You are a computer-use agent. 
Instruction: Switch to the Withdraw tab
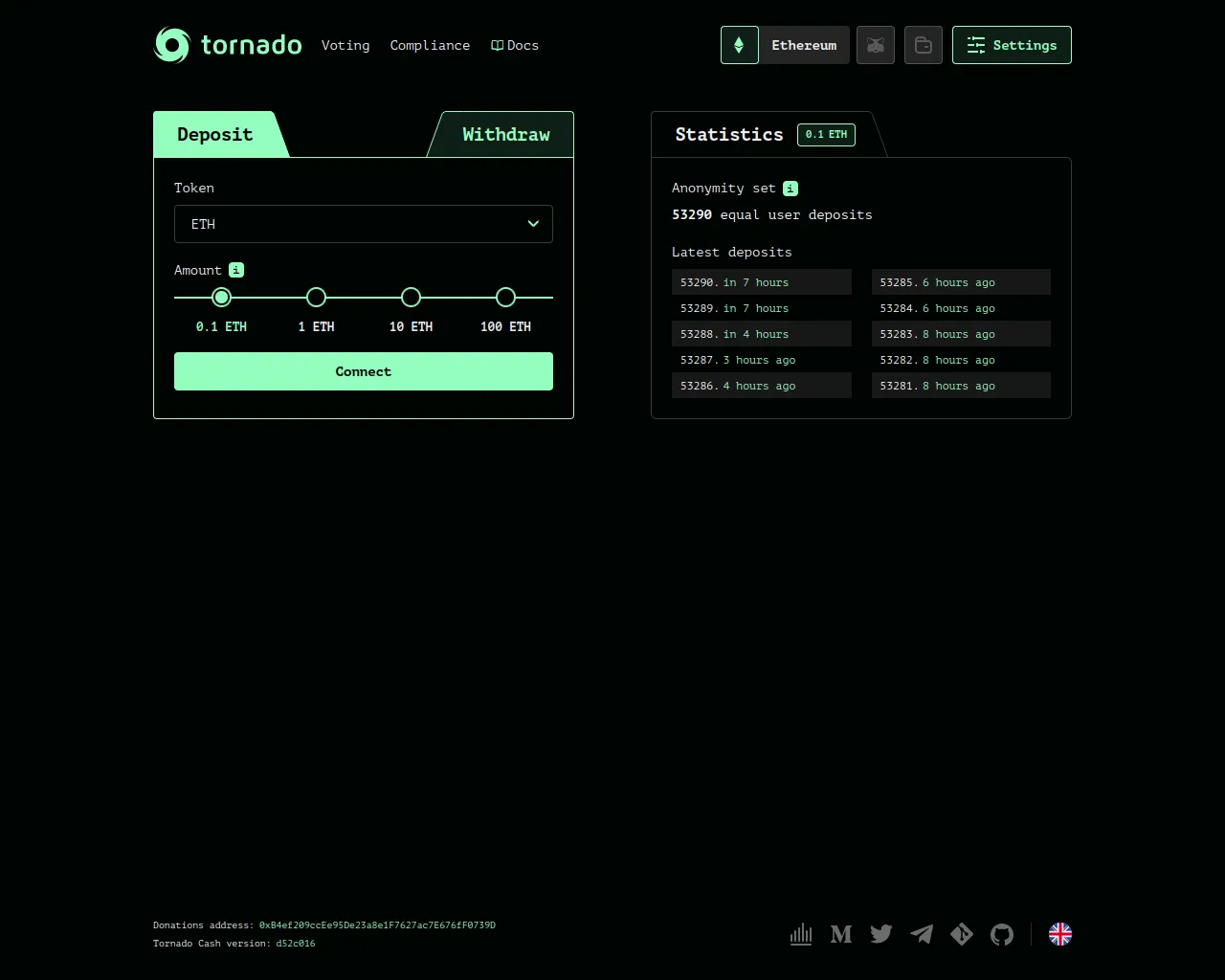(505, 134)
